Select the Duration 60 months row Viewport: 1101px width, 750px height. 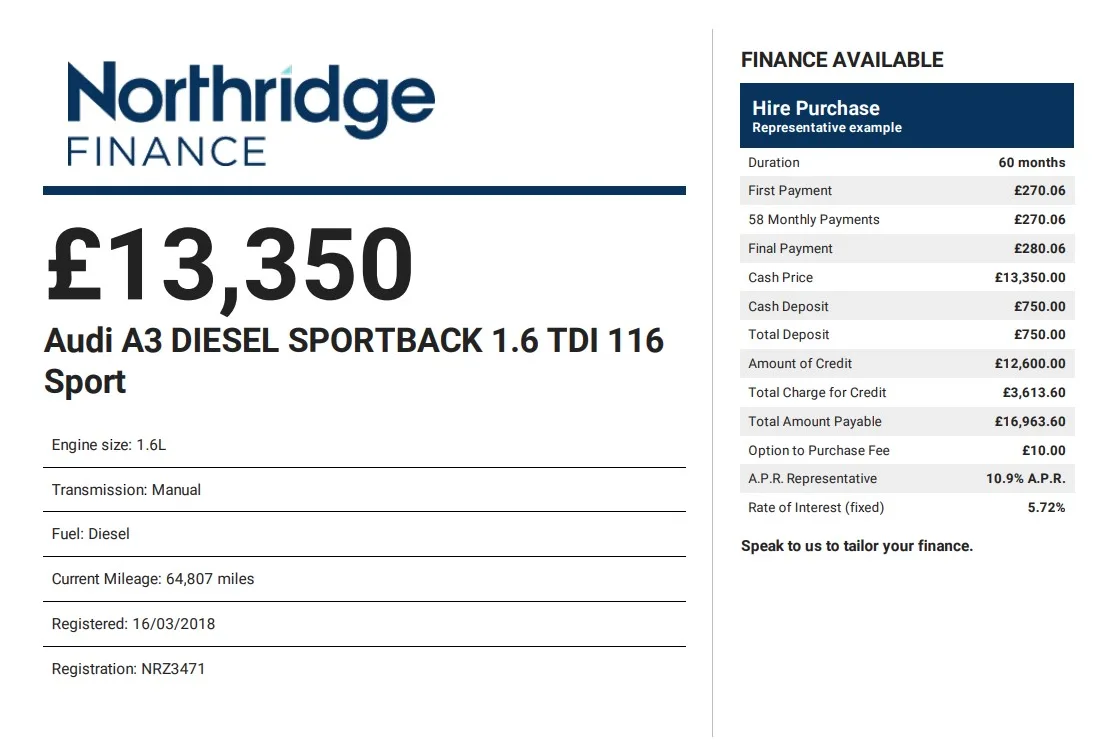906,162
